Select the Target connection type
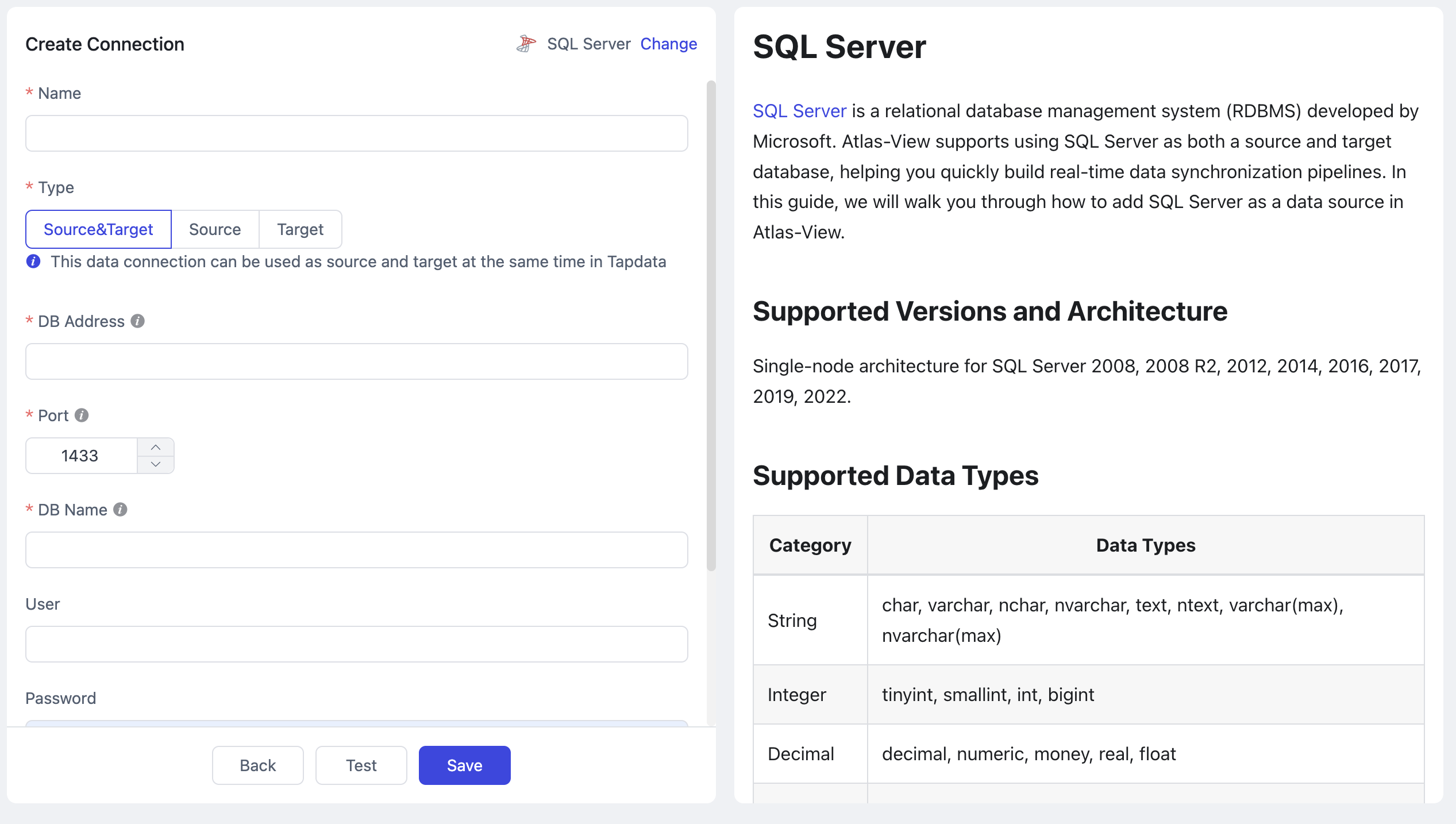 (300, 229)
